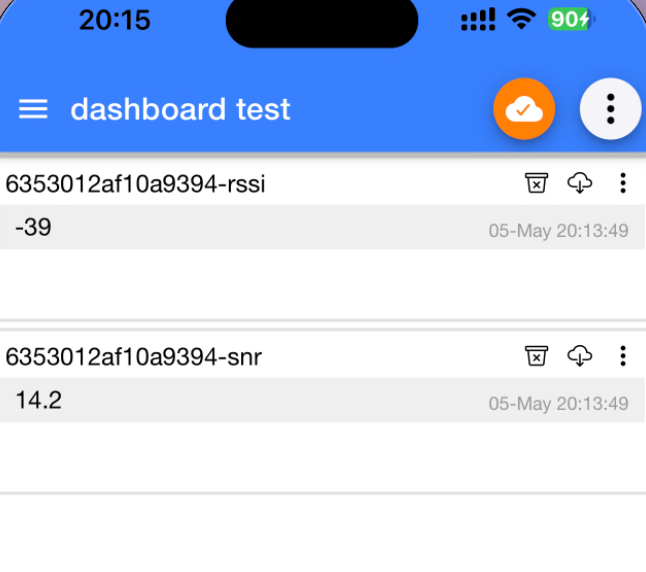Tap the rssi timestamp 05-May 20:13:49
Screen dimensions: 646x572
[x=558, y=231]
